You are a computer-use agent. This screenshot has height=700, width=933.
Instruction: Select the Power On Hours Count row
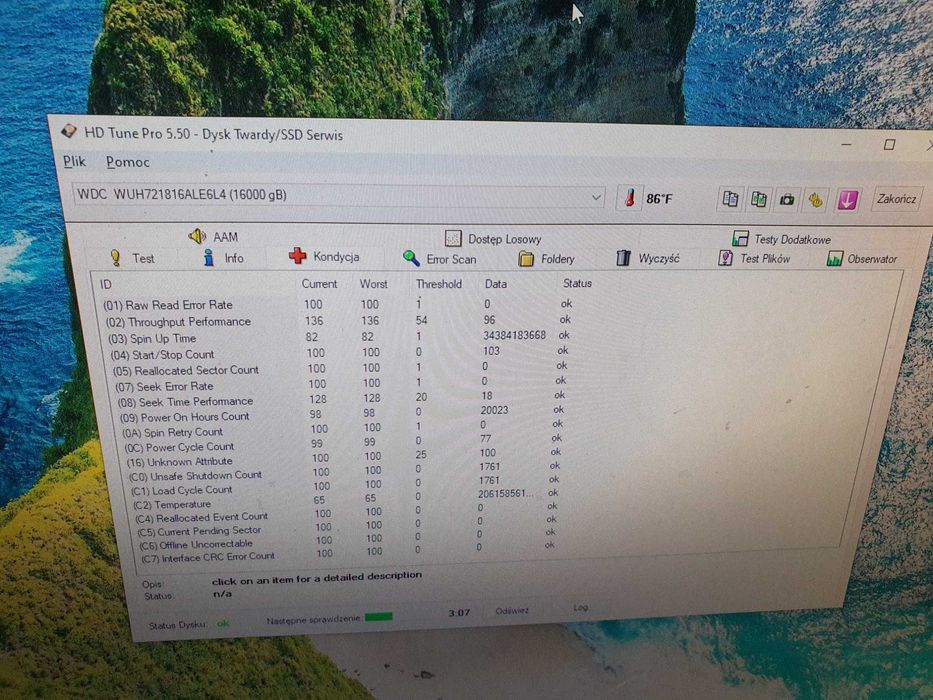click(x=342, y=414)
